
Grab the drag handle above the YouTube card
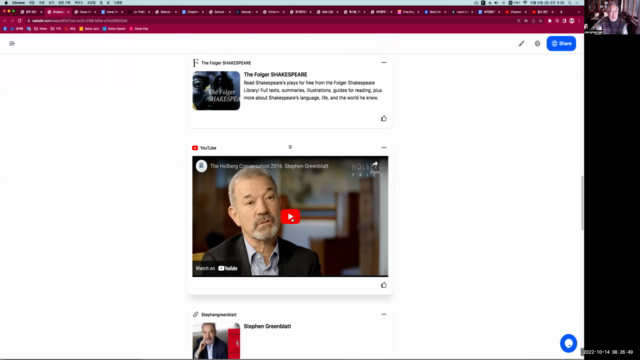point(290,147)
